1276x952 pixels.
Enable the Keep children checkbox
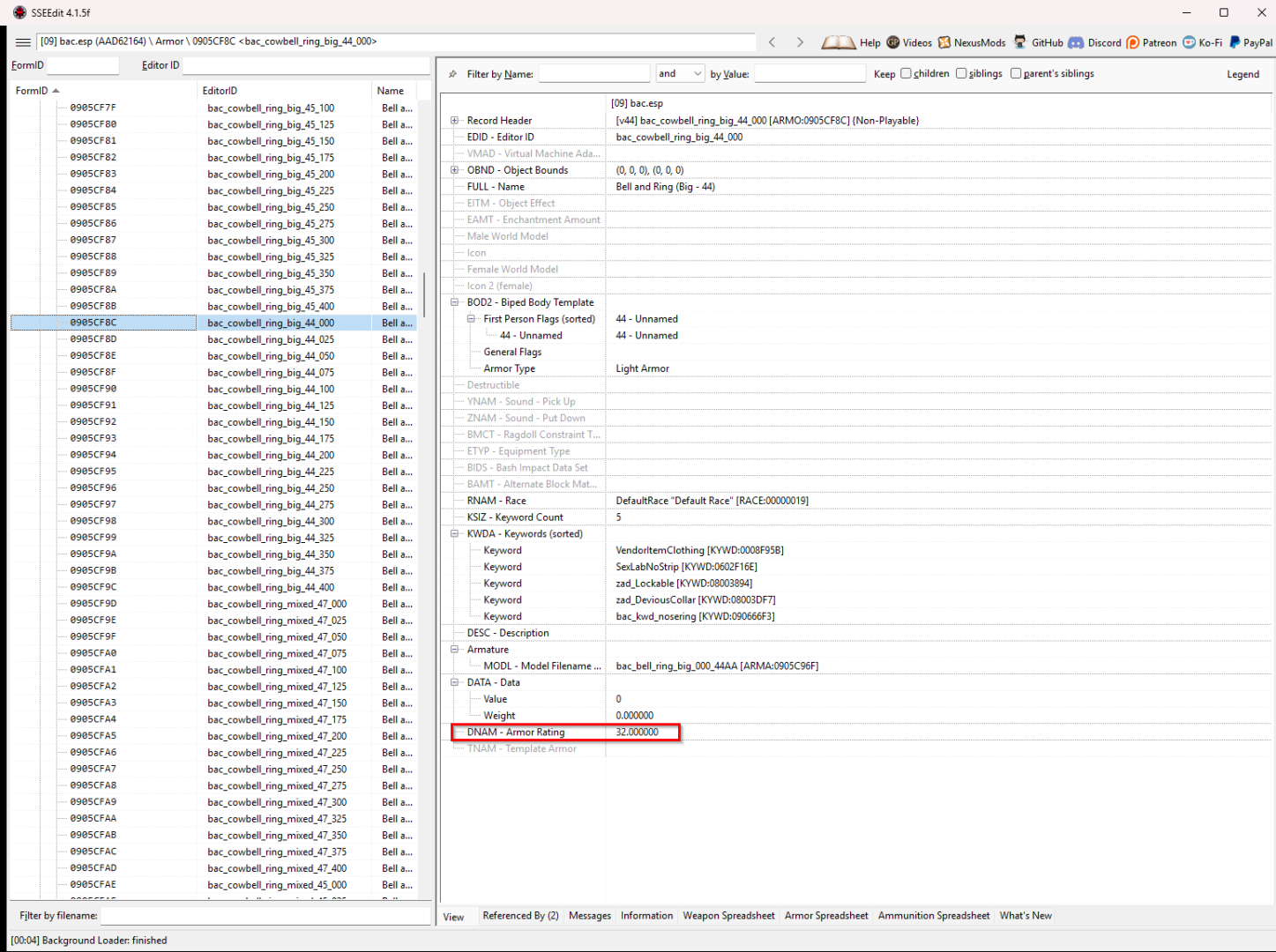pyautogui.click(x=906, y=73)
